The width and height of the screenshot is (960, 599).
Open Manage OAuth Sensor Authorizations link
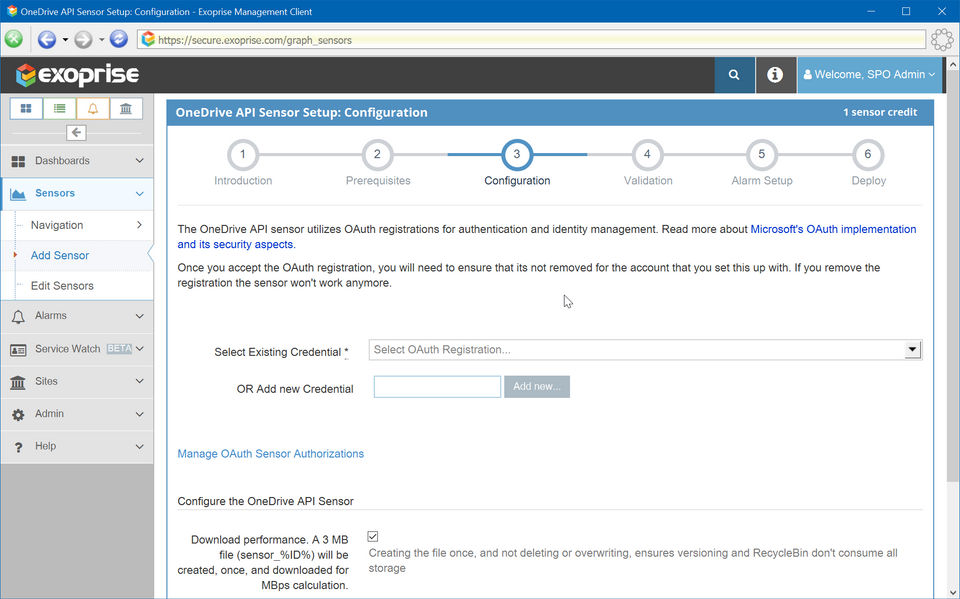271,454
